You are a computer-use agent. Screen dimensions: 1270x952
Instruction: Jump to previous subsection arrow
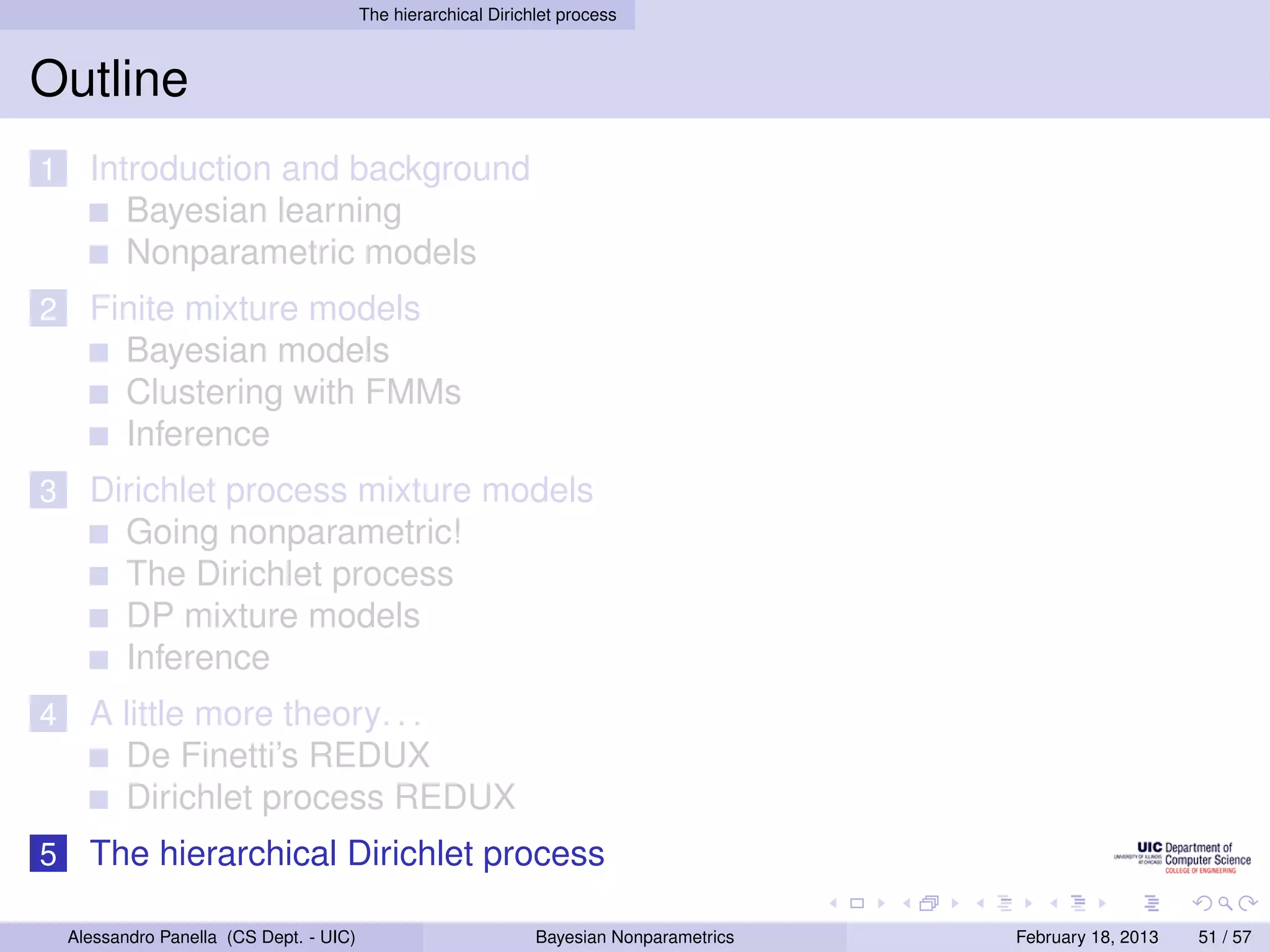(x=980, y=903)
